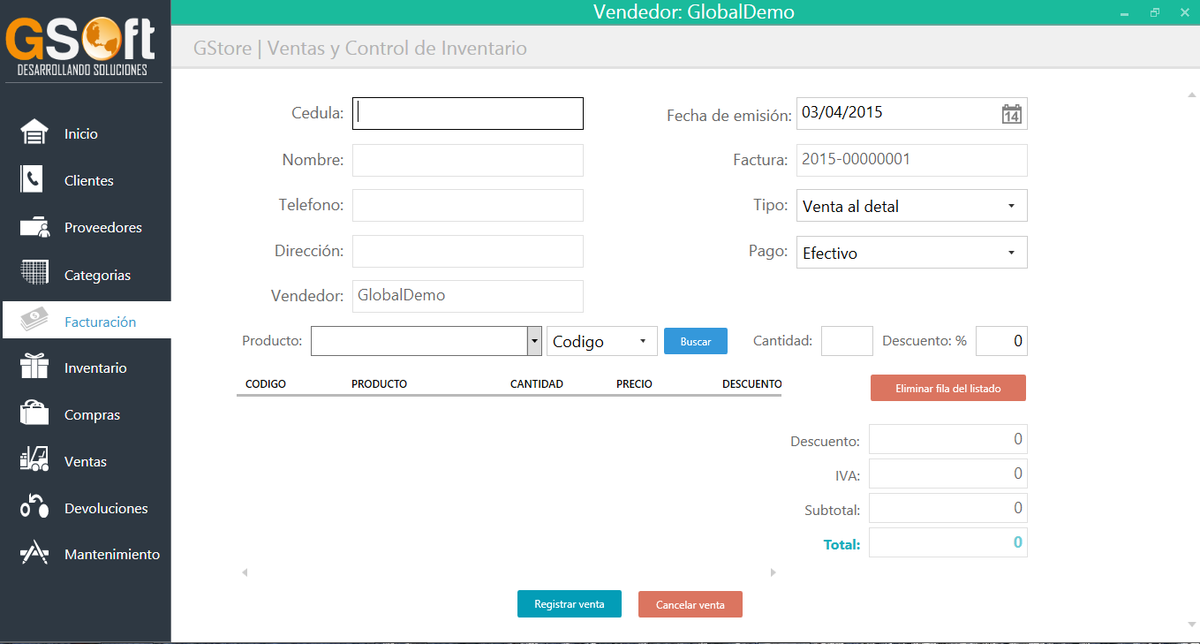Open Ventas menu item
This screenshot has width=1200, height=644.
tap(85, 462)
